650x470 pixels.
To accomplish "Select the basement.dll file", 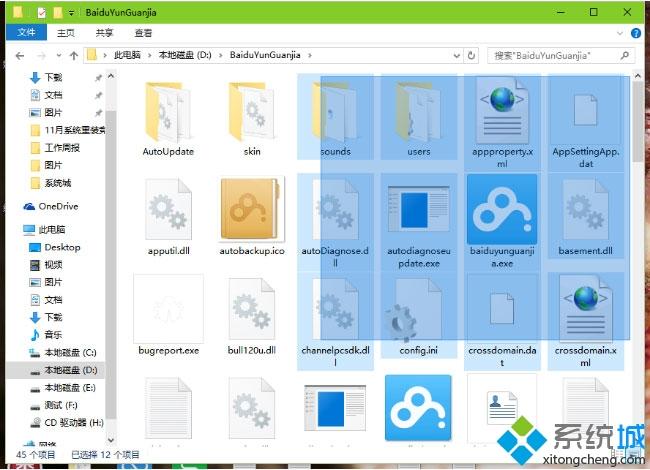I will [x=585, y=217].
